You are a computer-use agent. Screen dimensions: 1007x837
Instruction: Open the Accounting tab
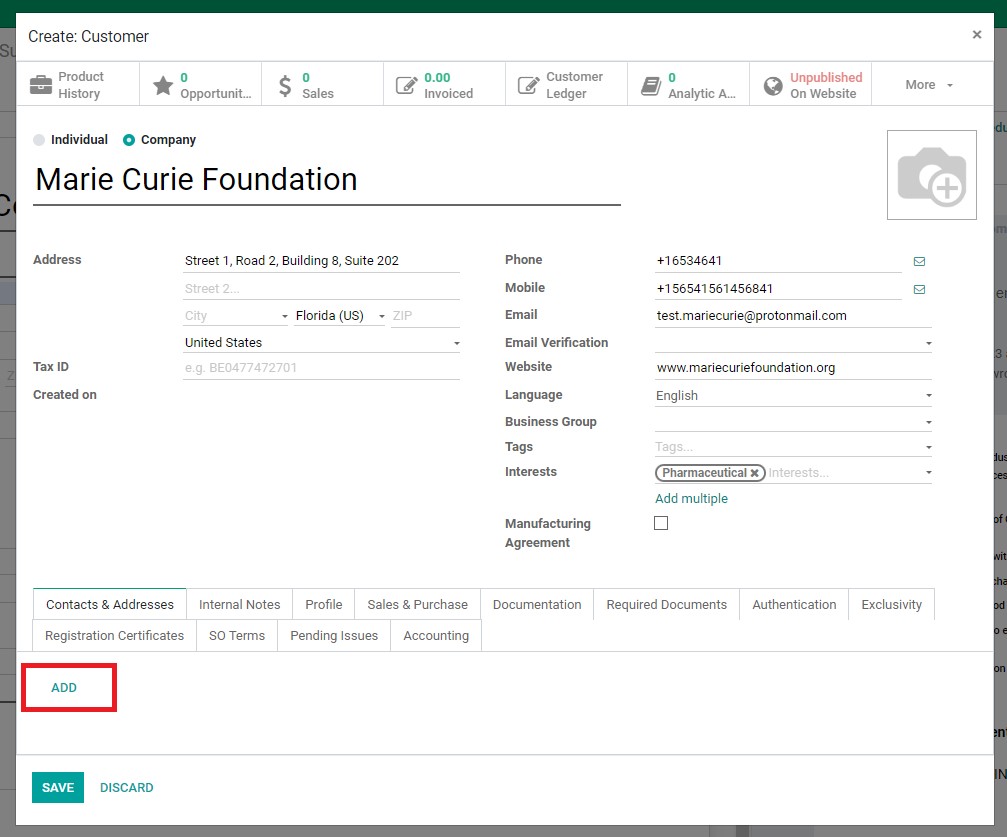pos(436,635)
